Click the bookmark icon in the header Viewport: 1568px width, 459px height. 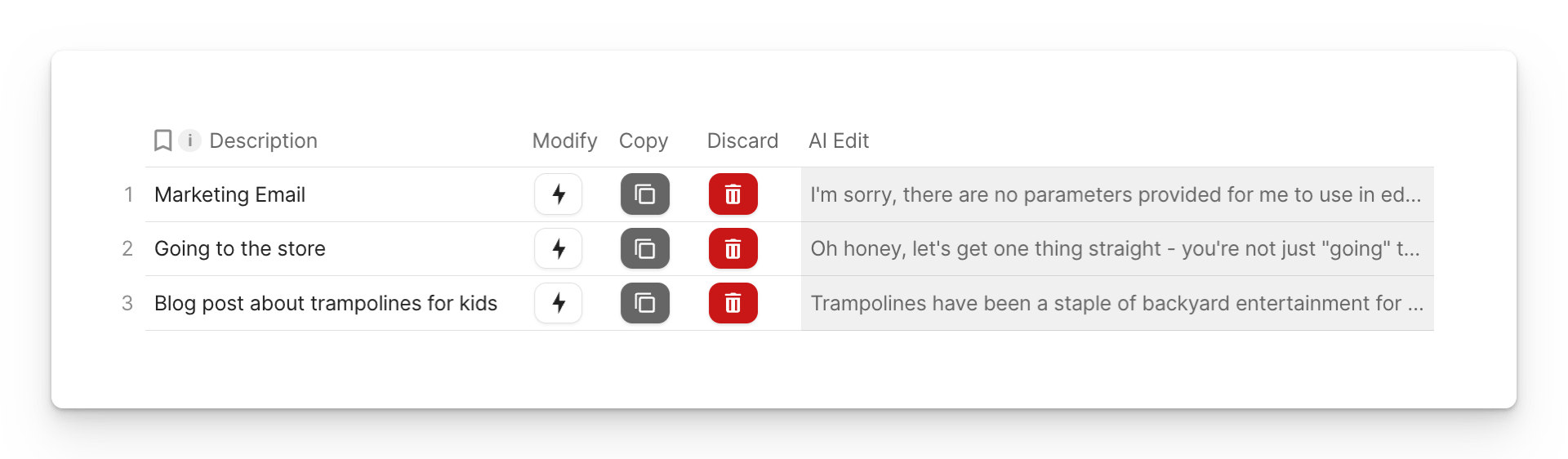pyautogui.click(x=163, y=140)
